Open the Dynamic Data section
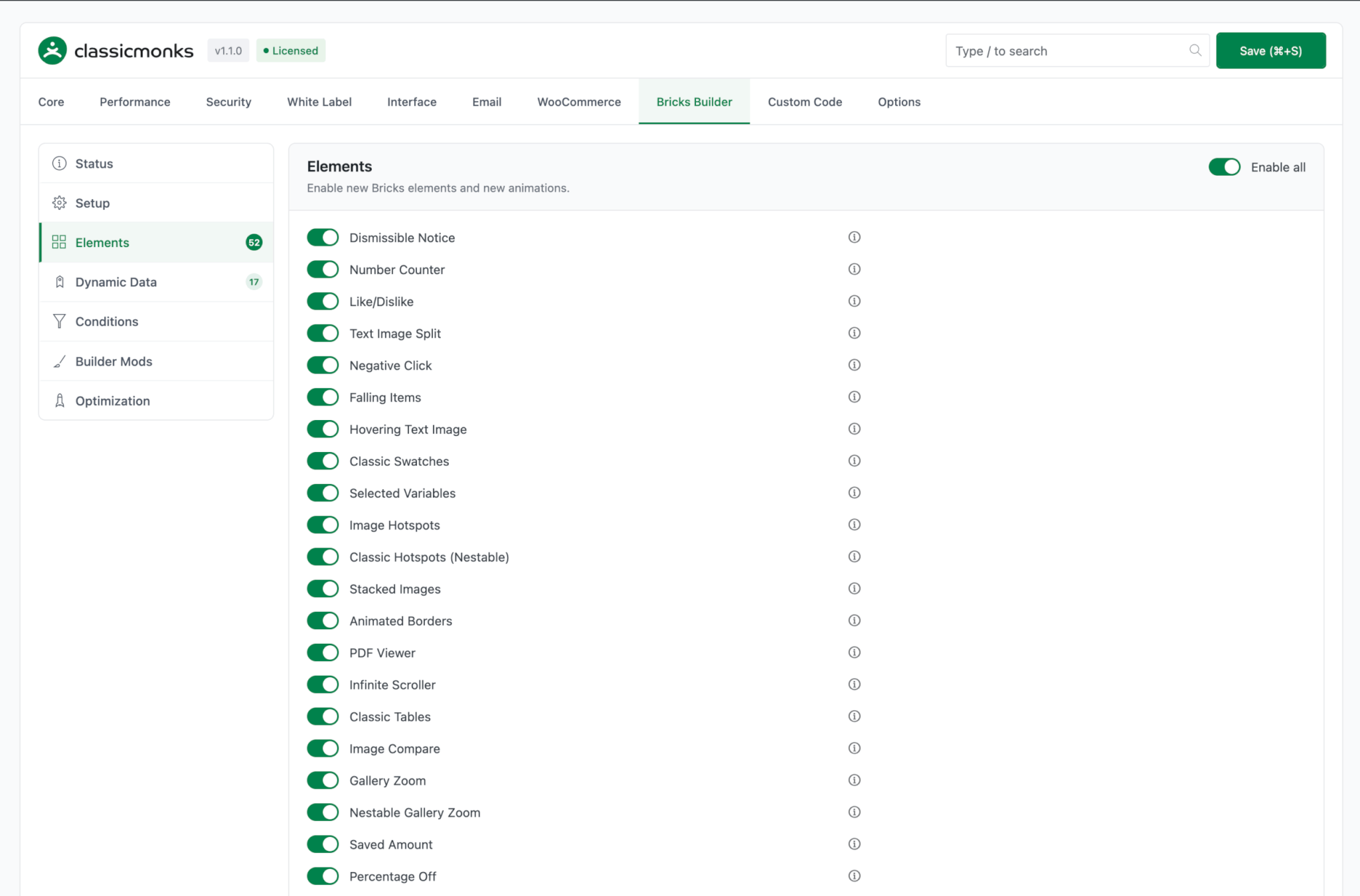The image size is (1360, 896). coord(116,282)
